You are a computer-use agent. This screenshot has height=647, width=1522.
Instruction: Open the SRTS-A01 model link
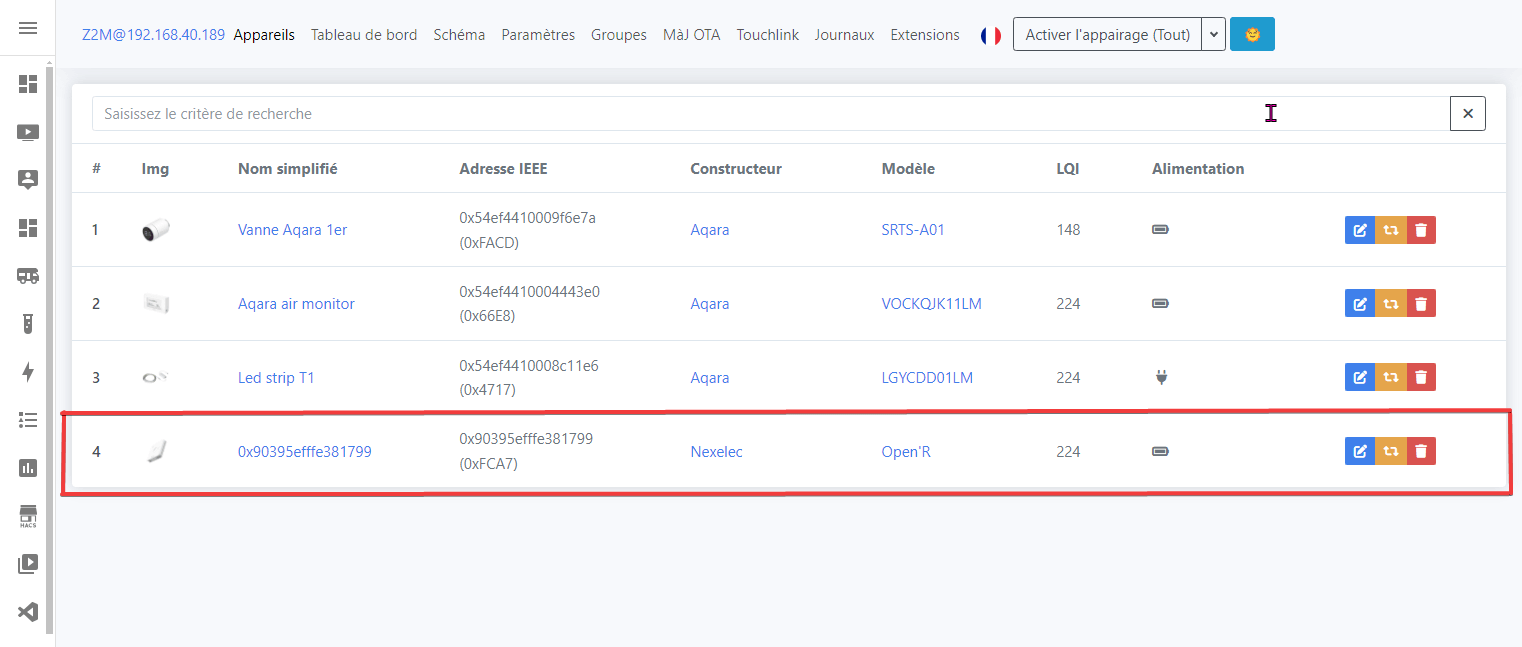tap(913, 230)
